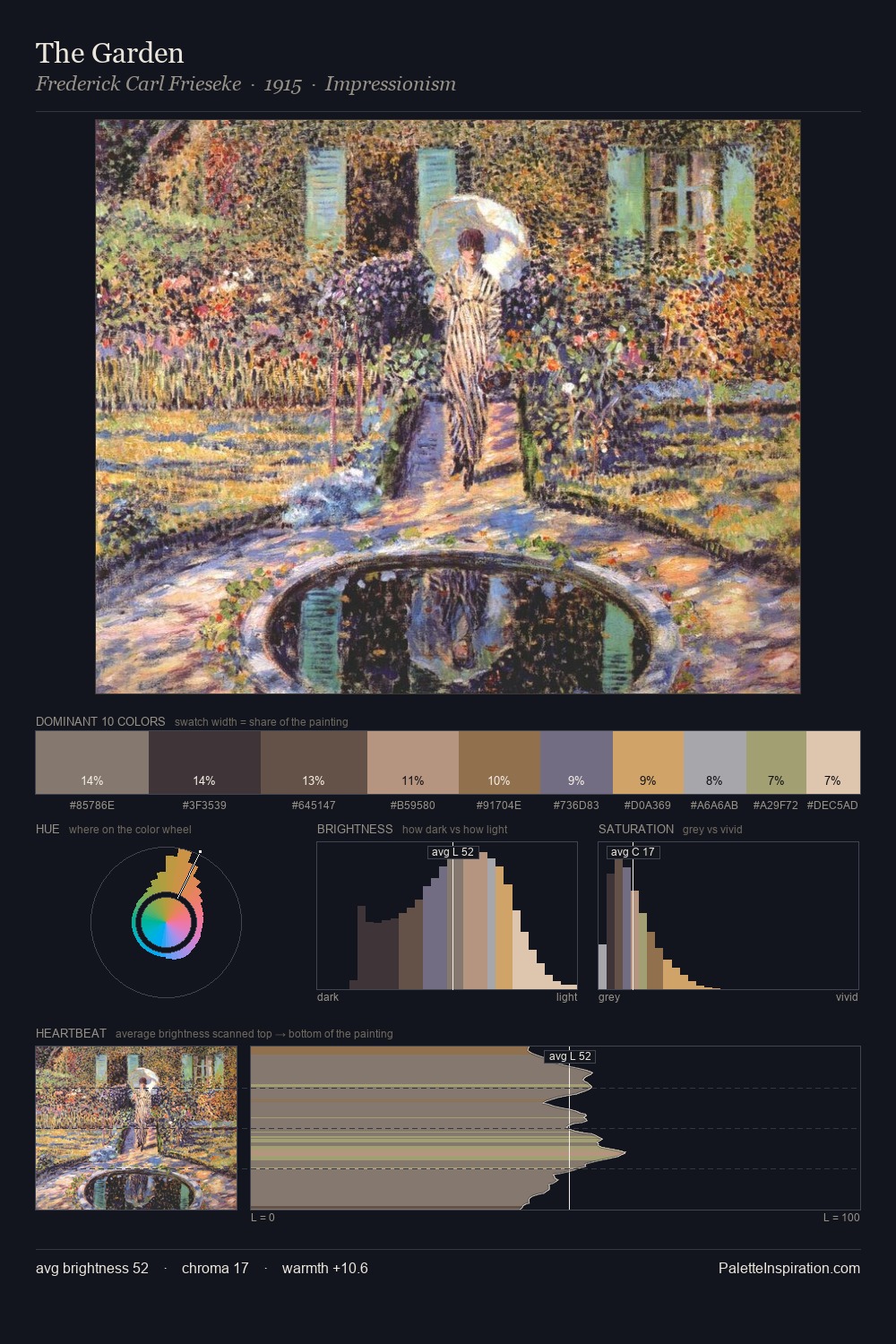Click the #A29F72 olive swatch
The image size is (896, 1344).
pos(776,762)
